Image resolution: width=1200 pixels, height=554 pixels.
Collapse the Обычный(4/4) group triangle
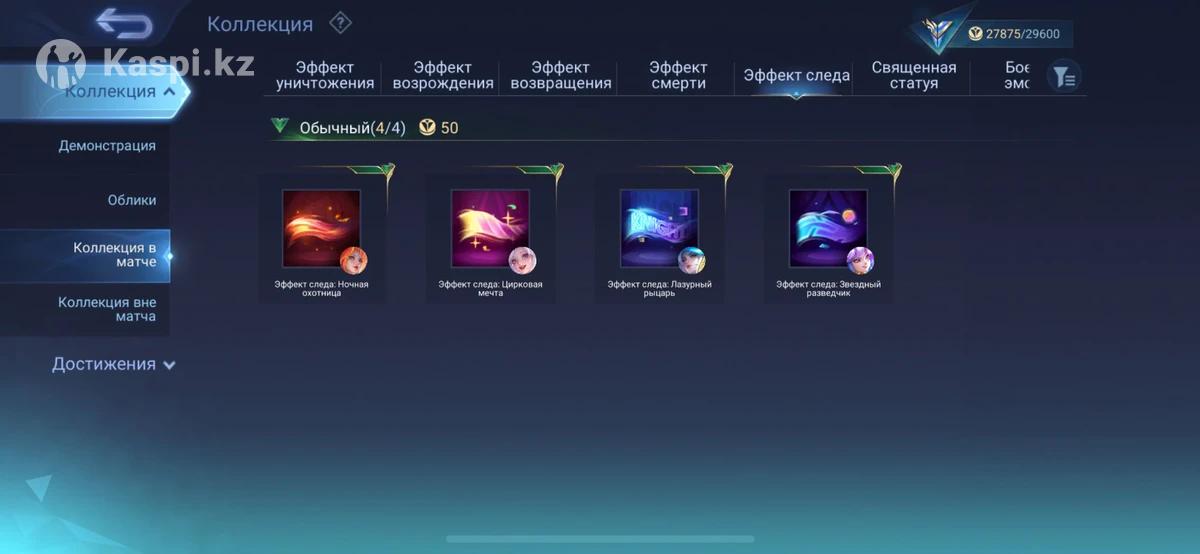279,127
